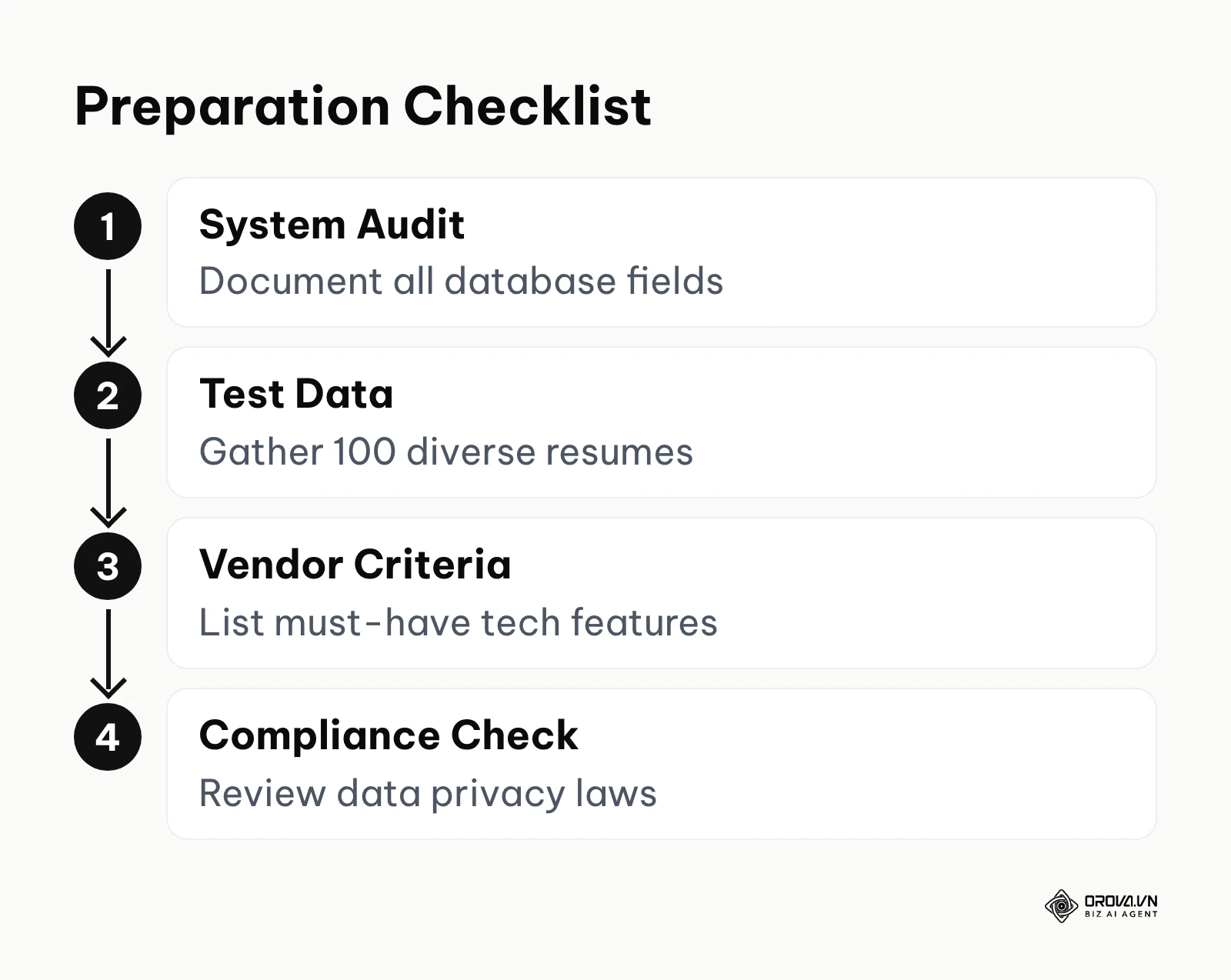
Task: Select the "Vendor Criteria" heading
Action: pyautogui.click(x=355, y=565)
